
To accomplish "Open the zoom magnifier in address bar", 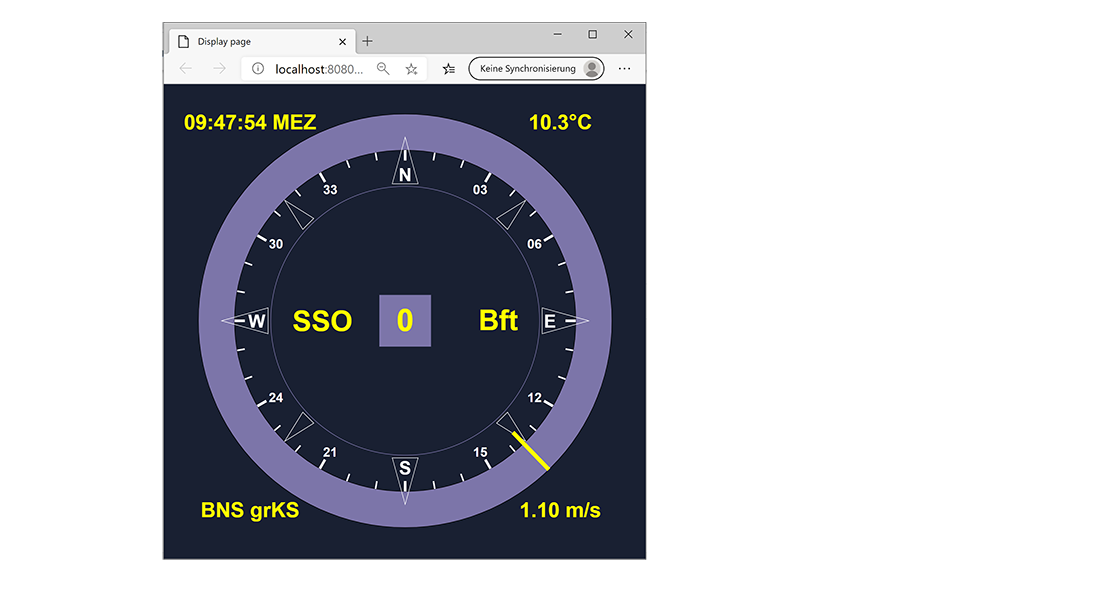I will (x=383, y=69).
